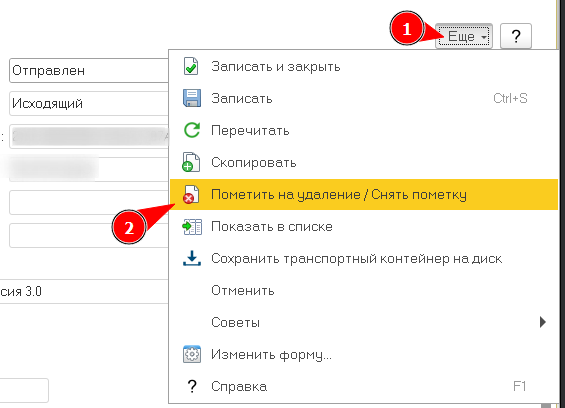
Task: Click the F1 shortcut label
Action: pyautogui.click(x=520, y=386)
